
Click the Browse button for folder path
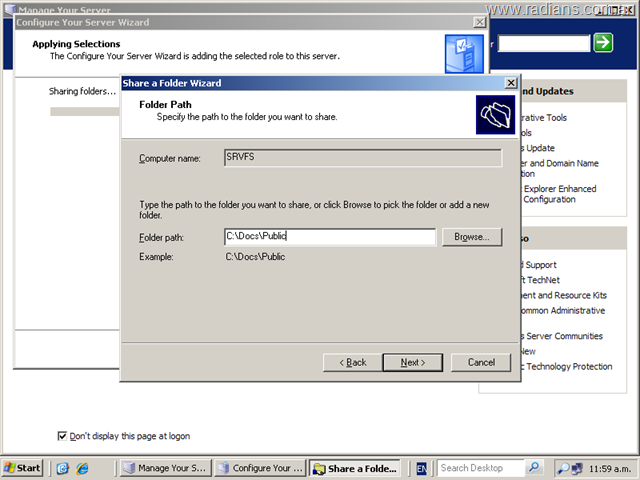click(x=471, y=237)
